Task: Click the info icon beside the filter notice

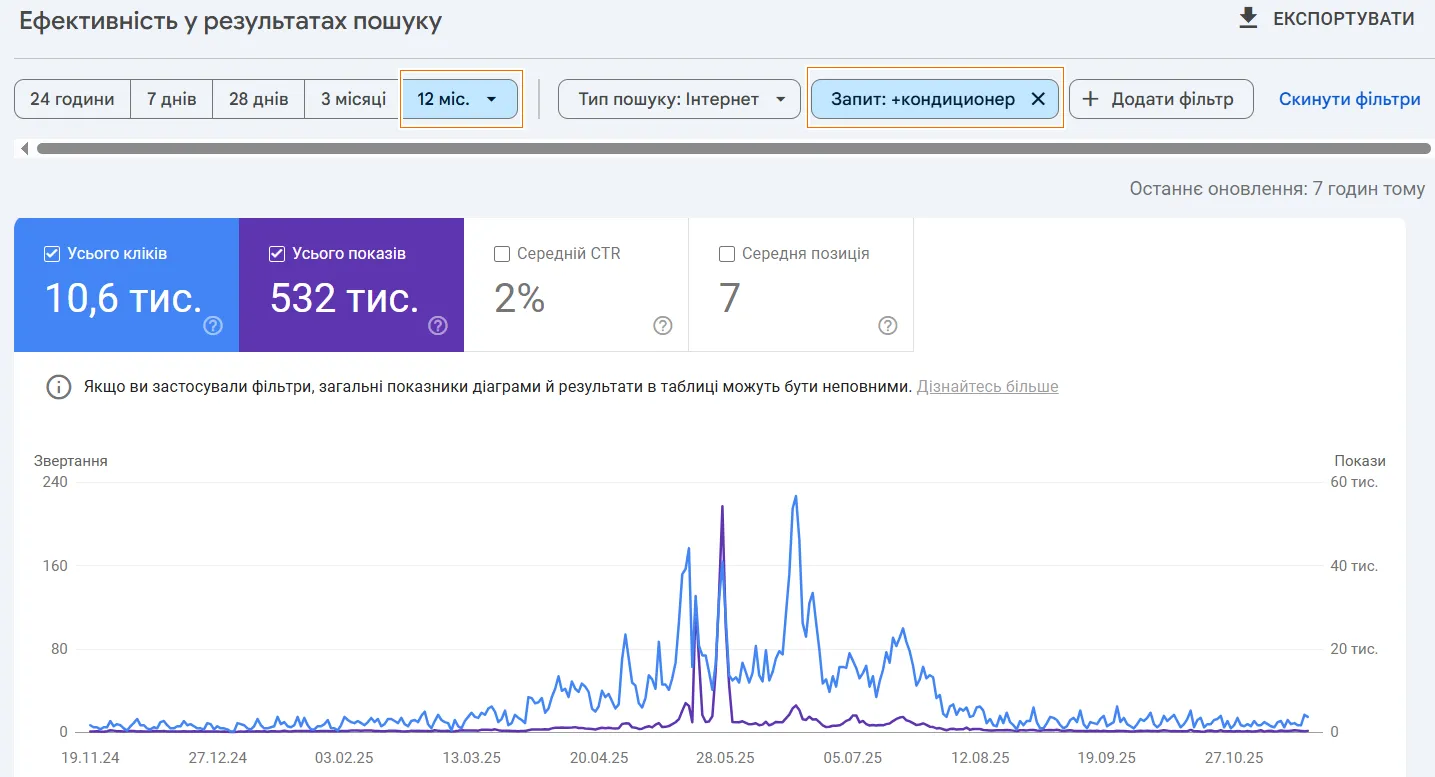Action: pos(59,387)
